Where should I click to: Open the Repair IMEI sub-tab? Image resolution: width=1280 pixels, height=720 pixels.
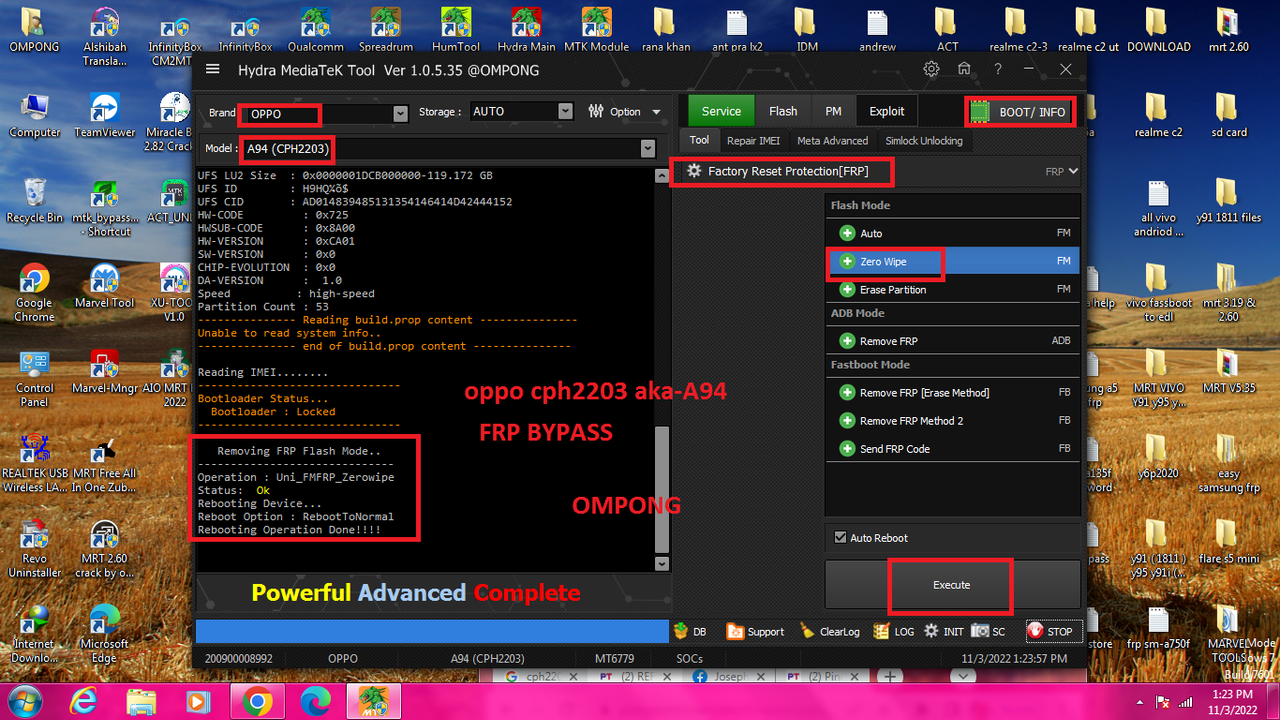click(754, 141)
